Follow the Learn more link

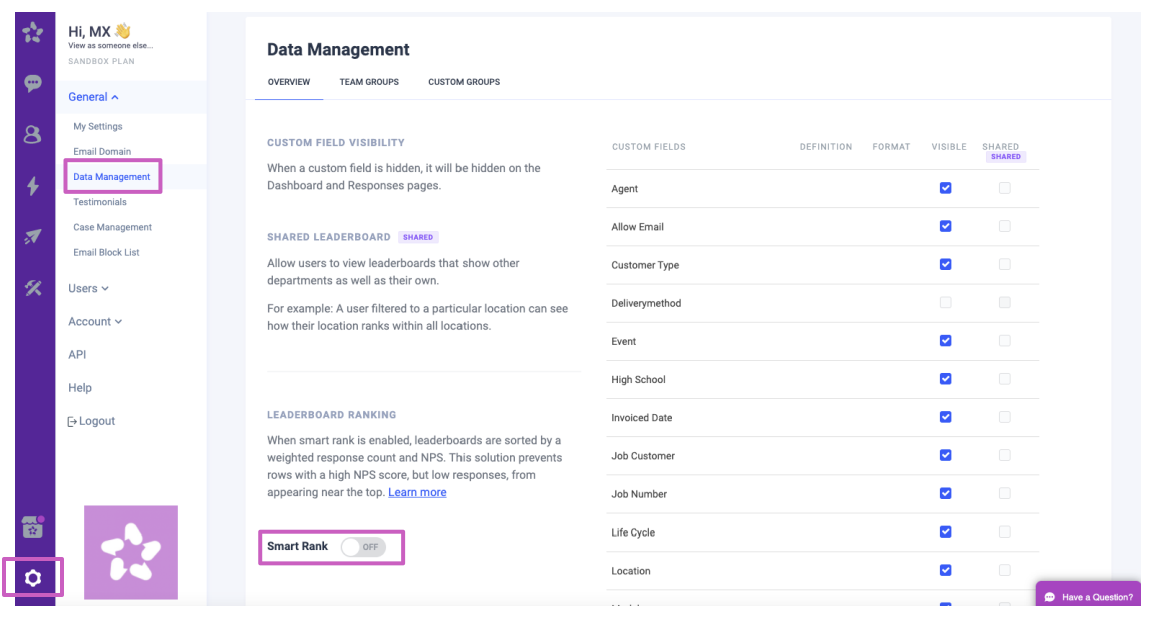(x=417, y=492)
